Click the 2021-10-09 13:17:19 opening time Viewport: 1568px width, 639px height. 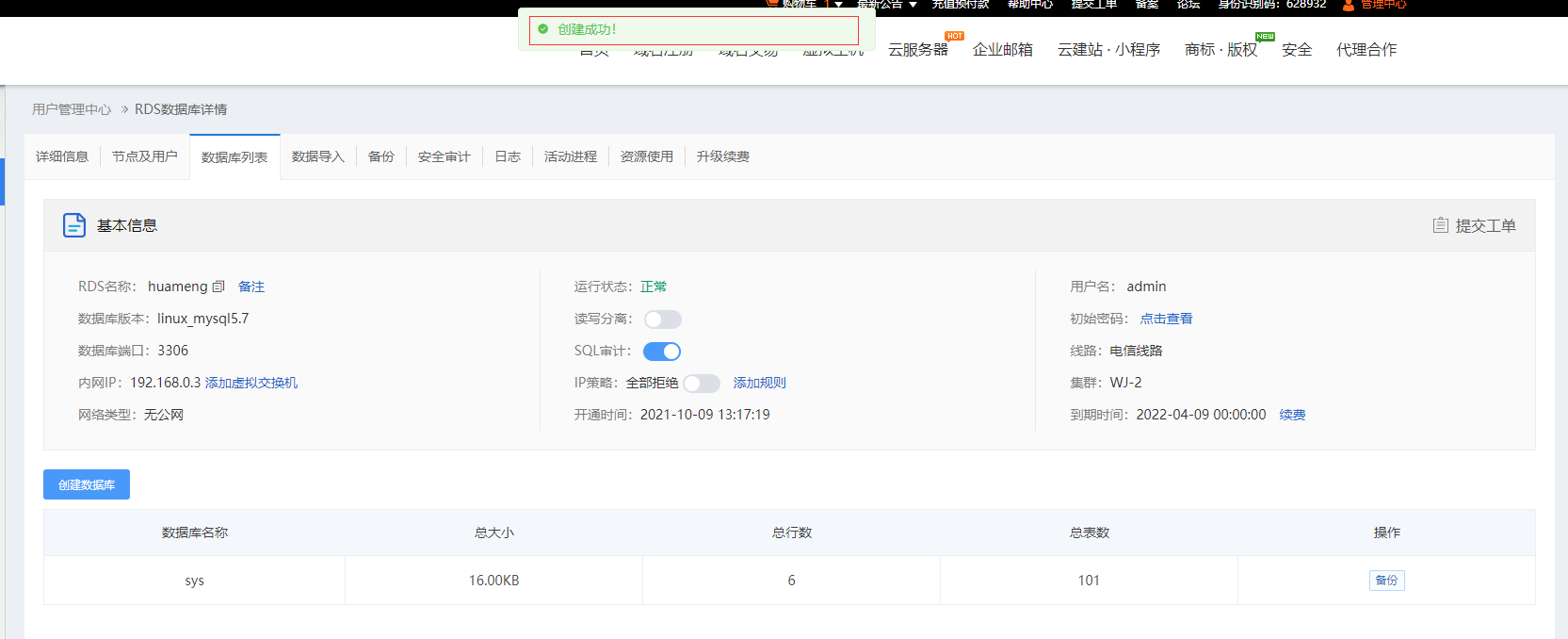(705, 415)
